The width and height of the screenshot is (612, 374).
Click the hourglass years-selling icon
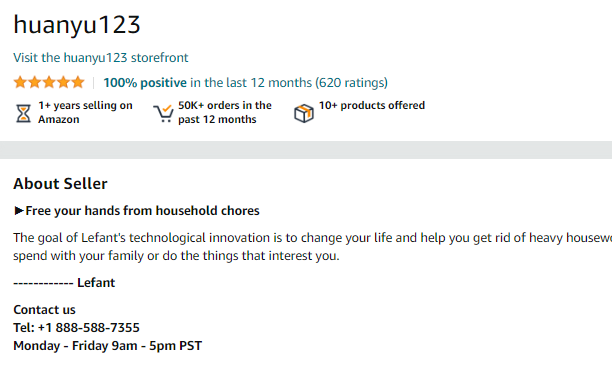point(23,114)
